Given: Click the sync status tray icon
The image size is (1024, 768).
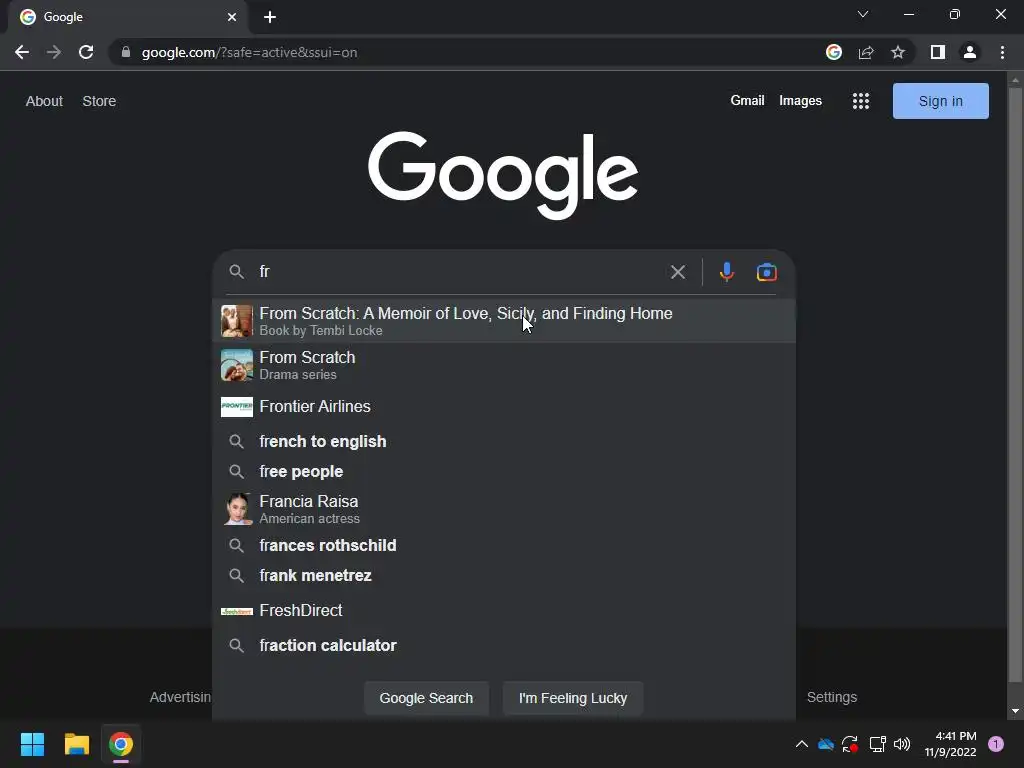Looking at the screenshot, I should coord(850,744).
